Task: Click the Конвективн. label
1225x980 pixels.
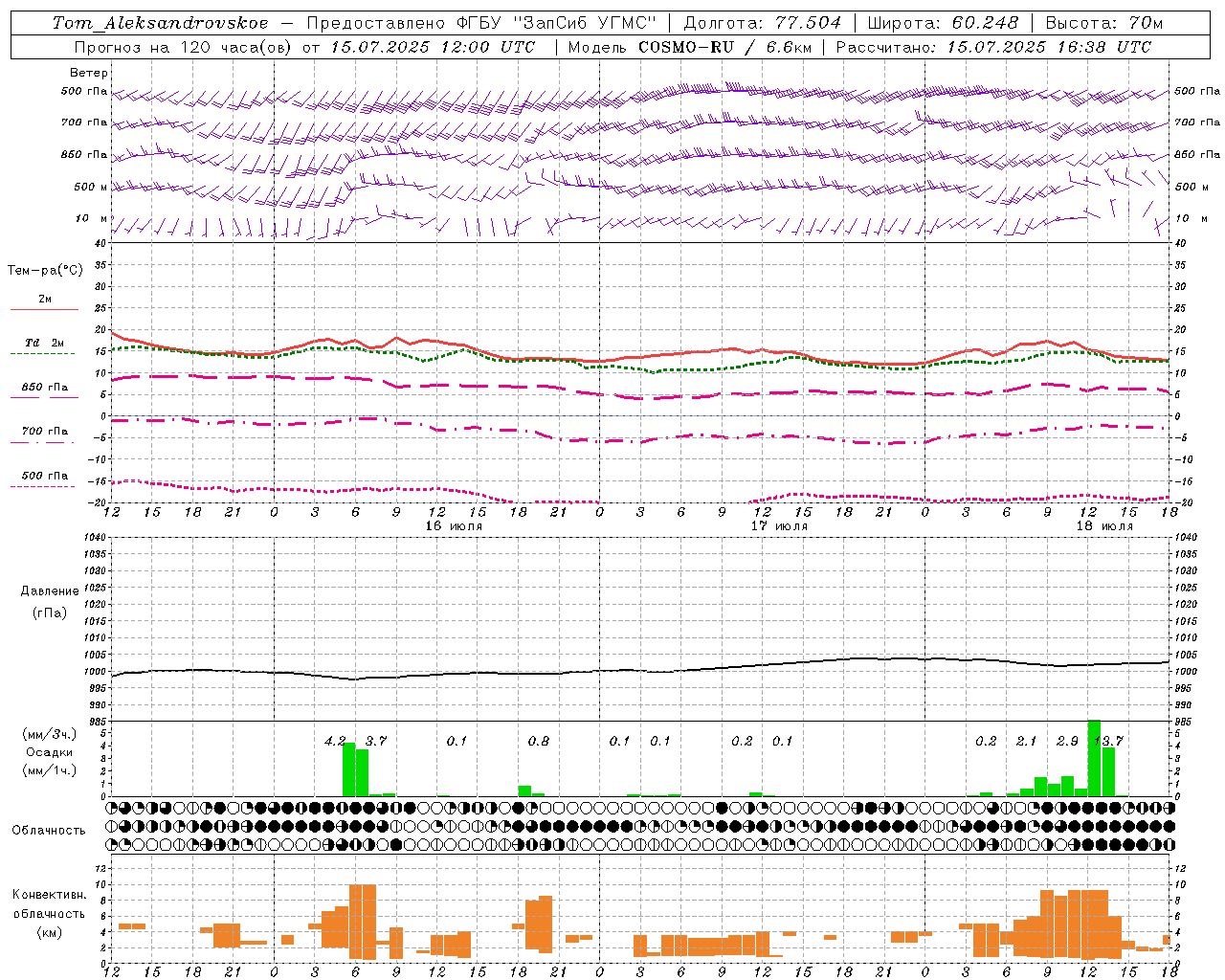Action: [x=50, y=895]
